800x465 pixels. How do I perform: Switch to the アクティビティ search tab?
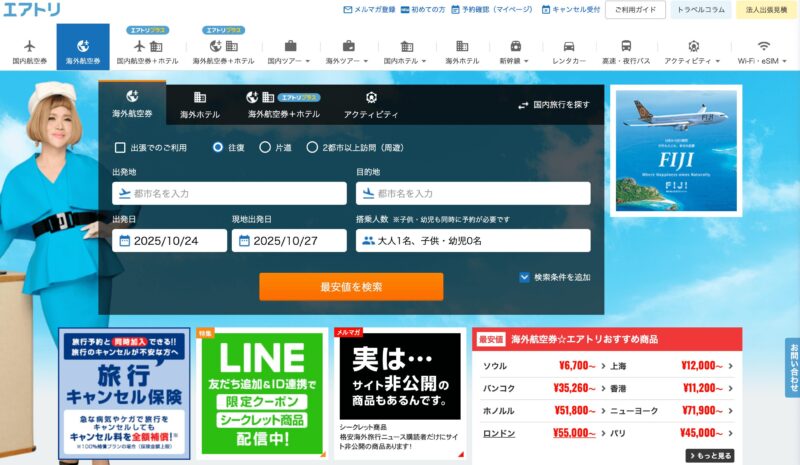371,105
